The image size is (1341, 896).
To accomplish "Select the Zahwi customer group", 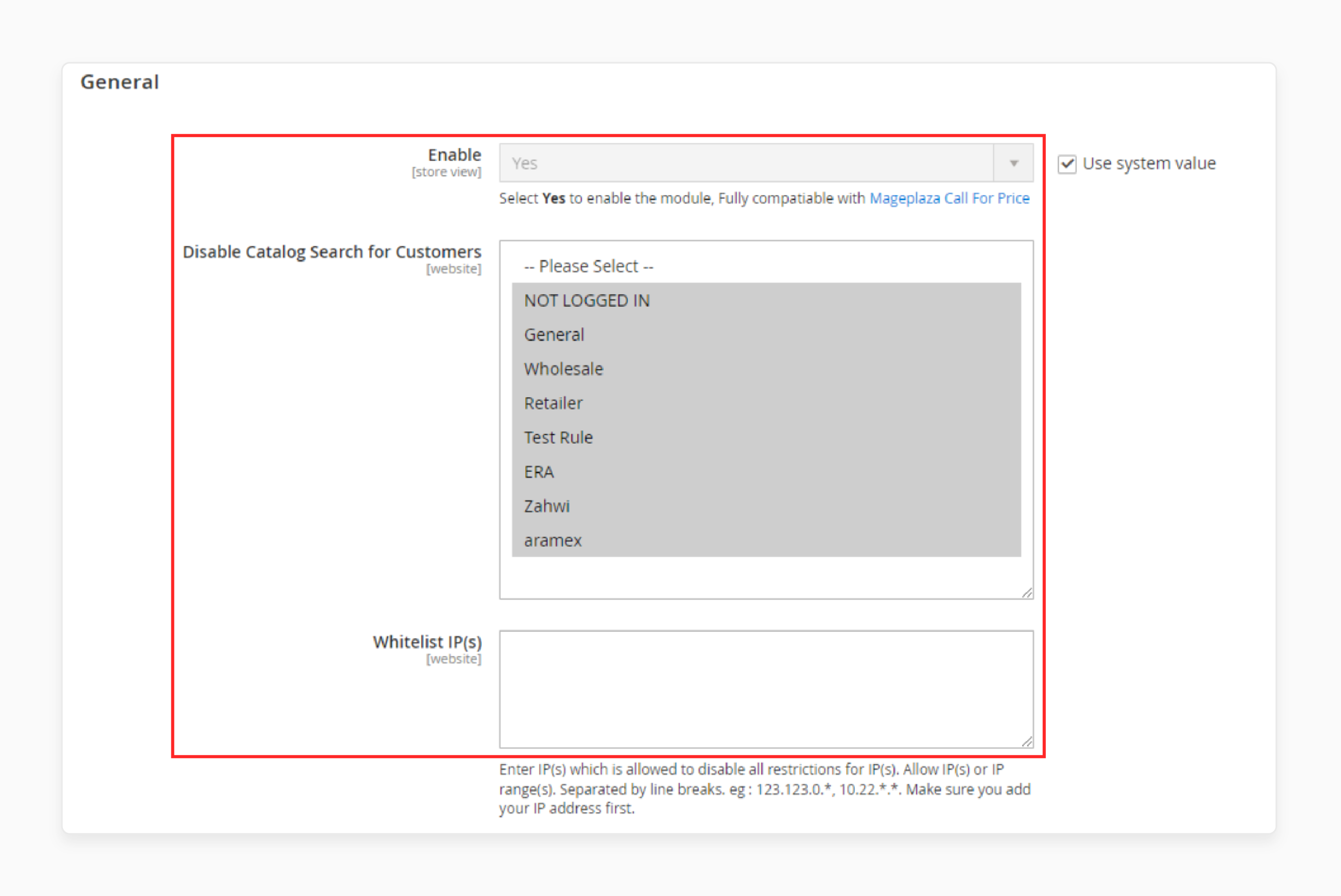I will [766, 506].
